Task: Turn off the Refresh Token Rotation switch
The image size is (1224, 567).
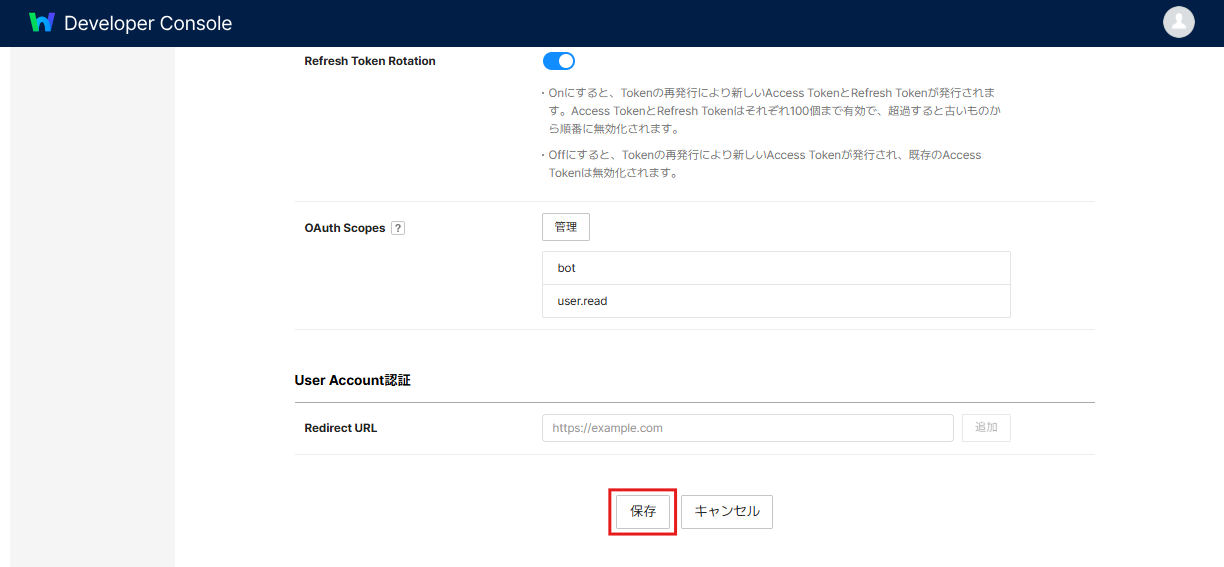Action: (x=559, y=61)
